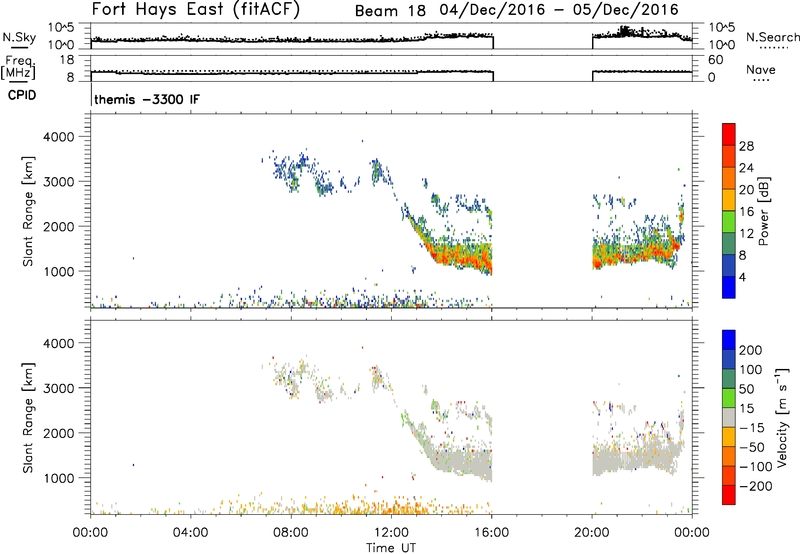Click the 3000 tick in the power panel
The image size is (800, 554).
58,182
